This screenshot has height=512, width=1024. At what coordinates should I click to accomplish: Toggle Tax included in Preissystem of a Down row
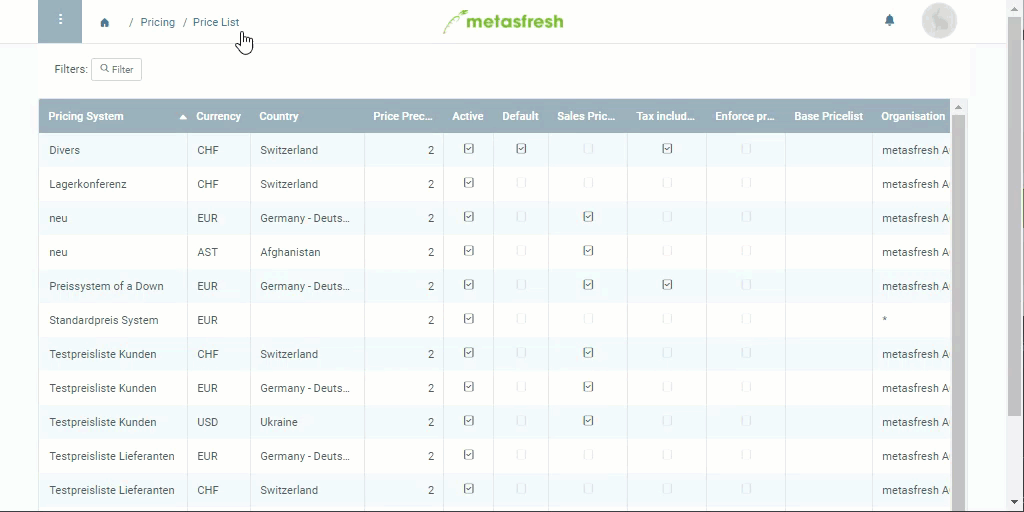(x=667, y=285)
